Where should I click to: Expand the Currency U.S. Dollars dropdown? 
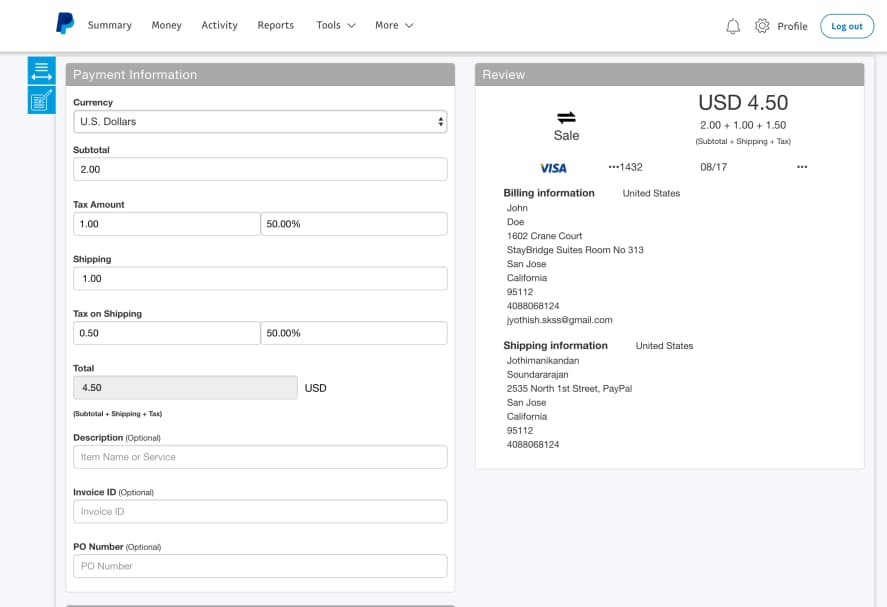click(x=260, y=122)
